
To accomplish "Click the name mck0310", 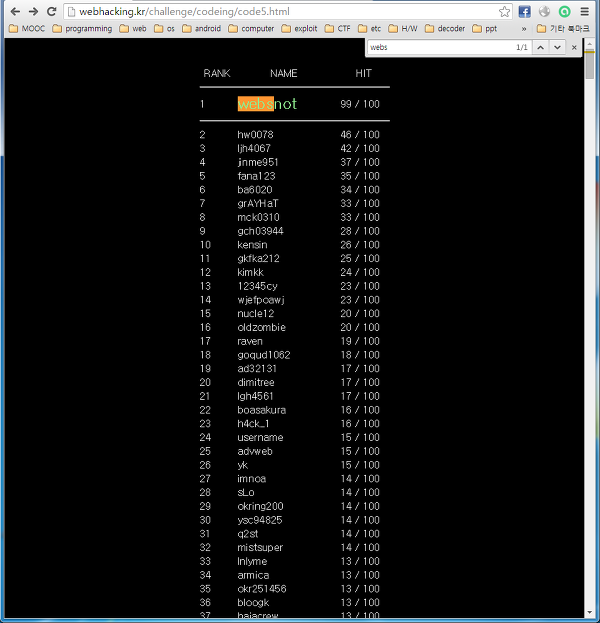I will pos(258,217).
